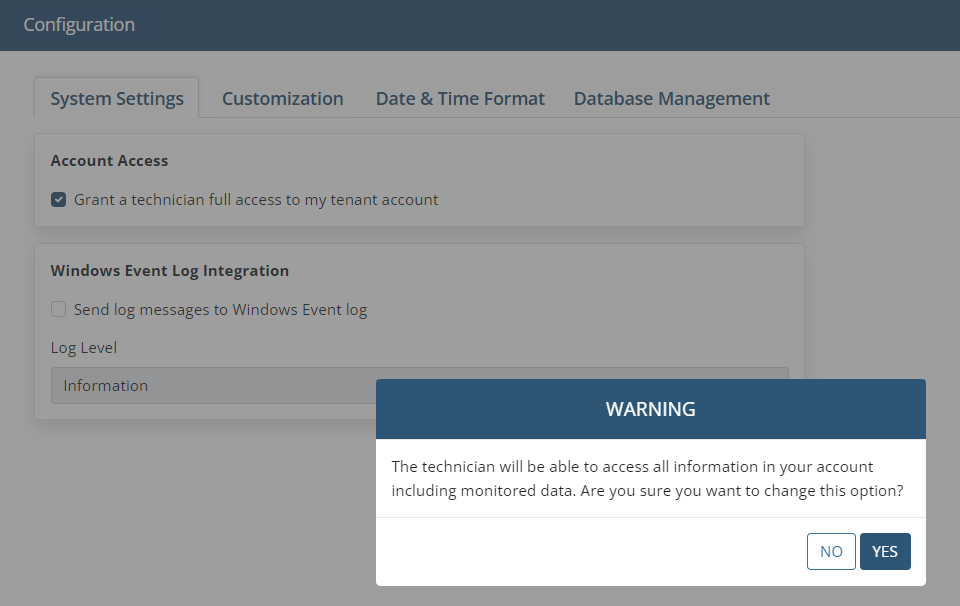Dismiss the warning with the NO button
Image resolution: width=960 pixels, height=606 pixels.
(x=831, y=552)
